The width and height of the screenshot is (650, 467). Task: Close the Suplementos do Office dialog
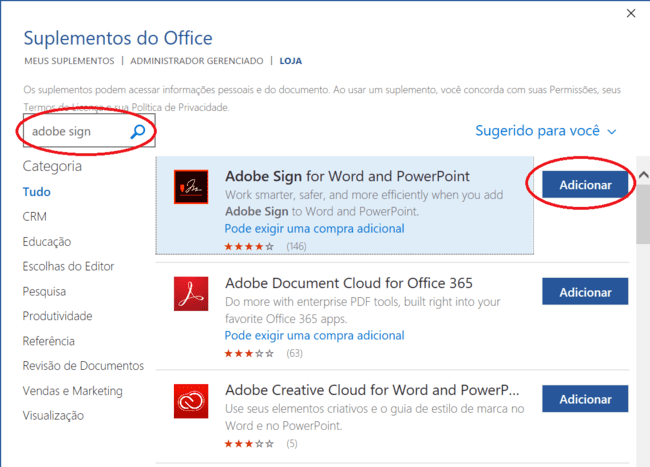point(631,13)
